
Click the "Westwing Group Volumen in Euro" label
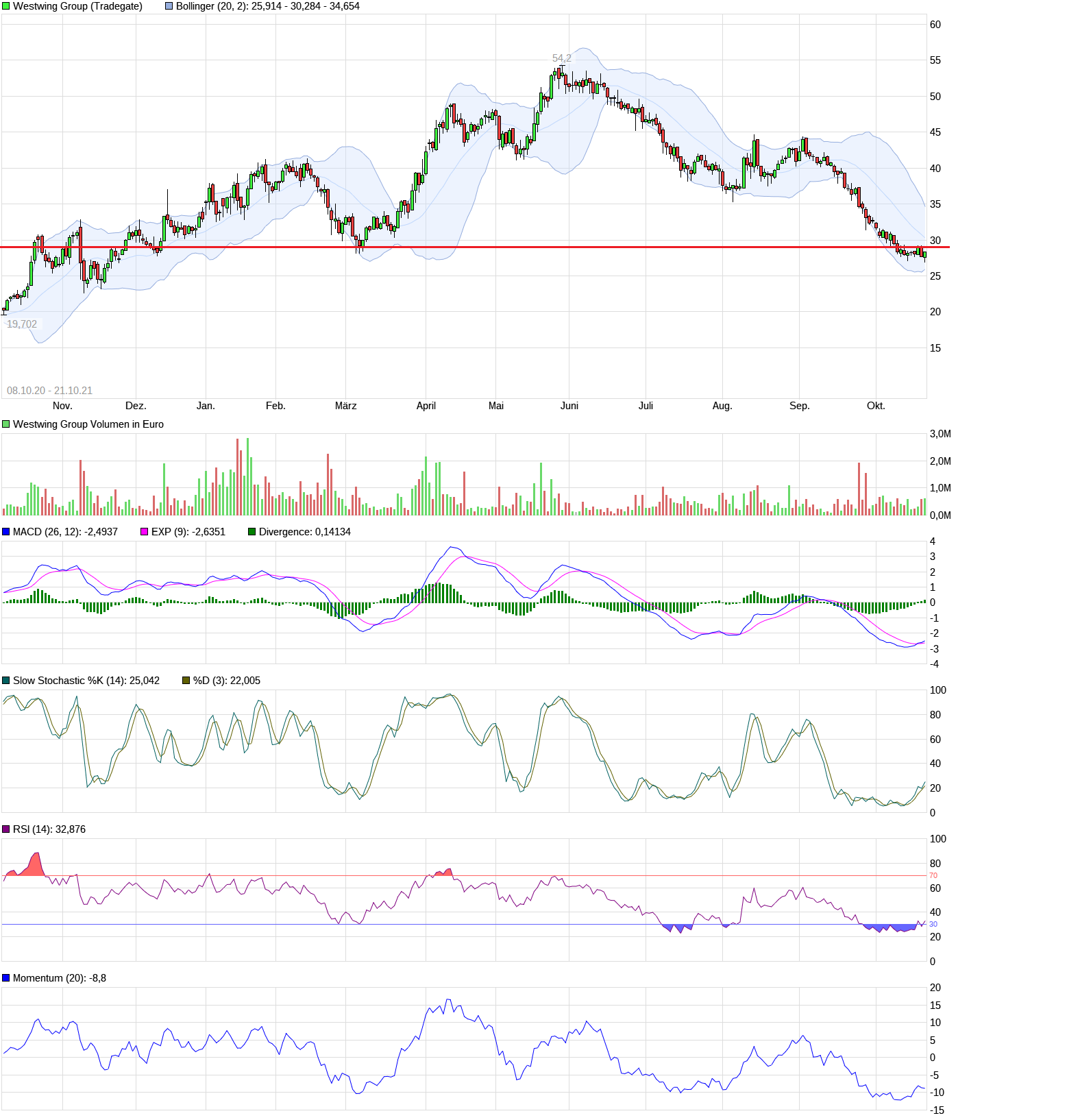coord(88,424)
